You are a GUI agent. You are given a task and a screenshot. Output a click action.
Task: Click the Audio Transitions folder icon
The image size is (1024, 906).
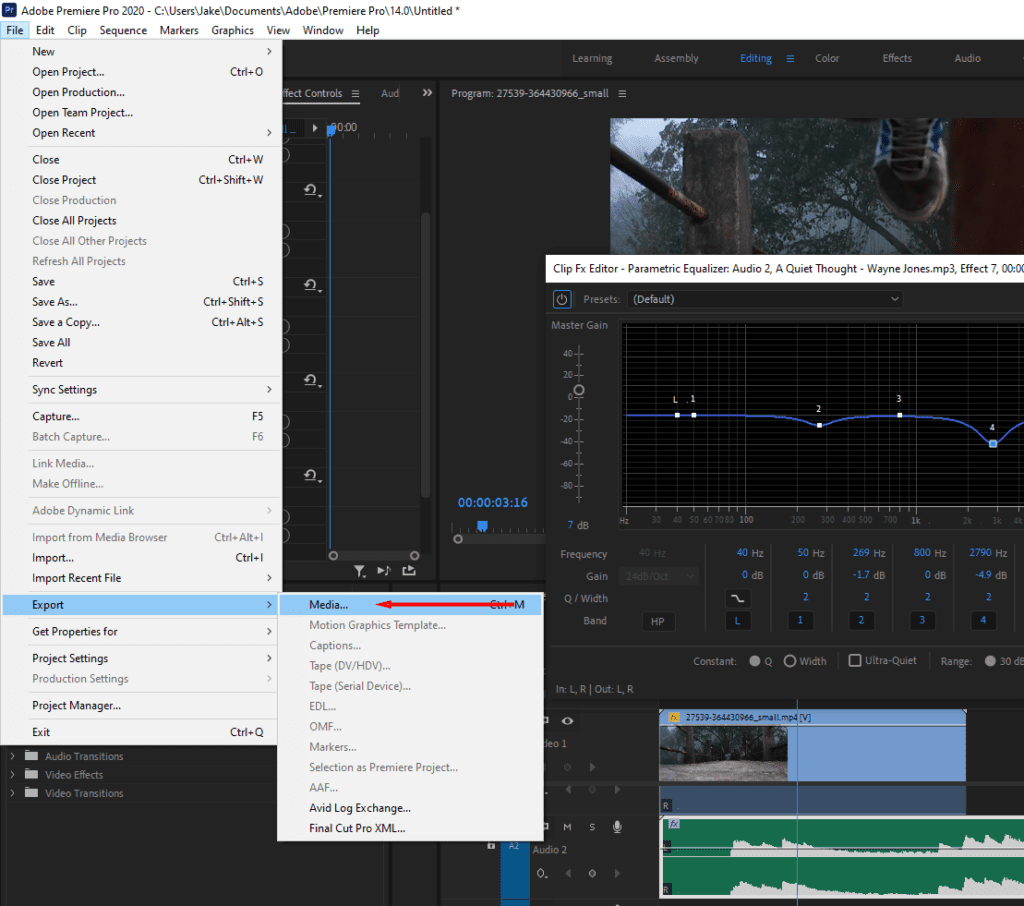coord(31,756)
